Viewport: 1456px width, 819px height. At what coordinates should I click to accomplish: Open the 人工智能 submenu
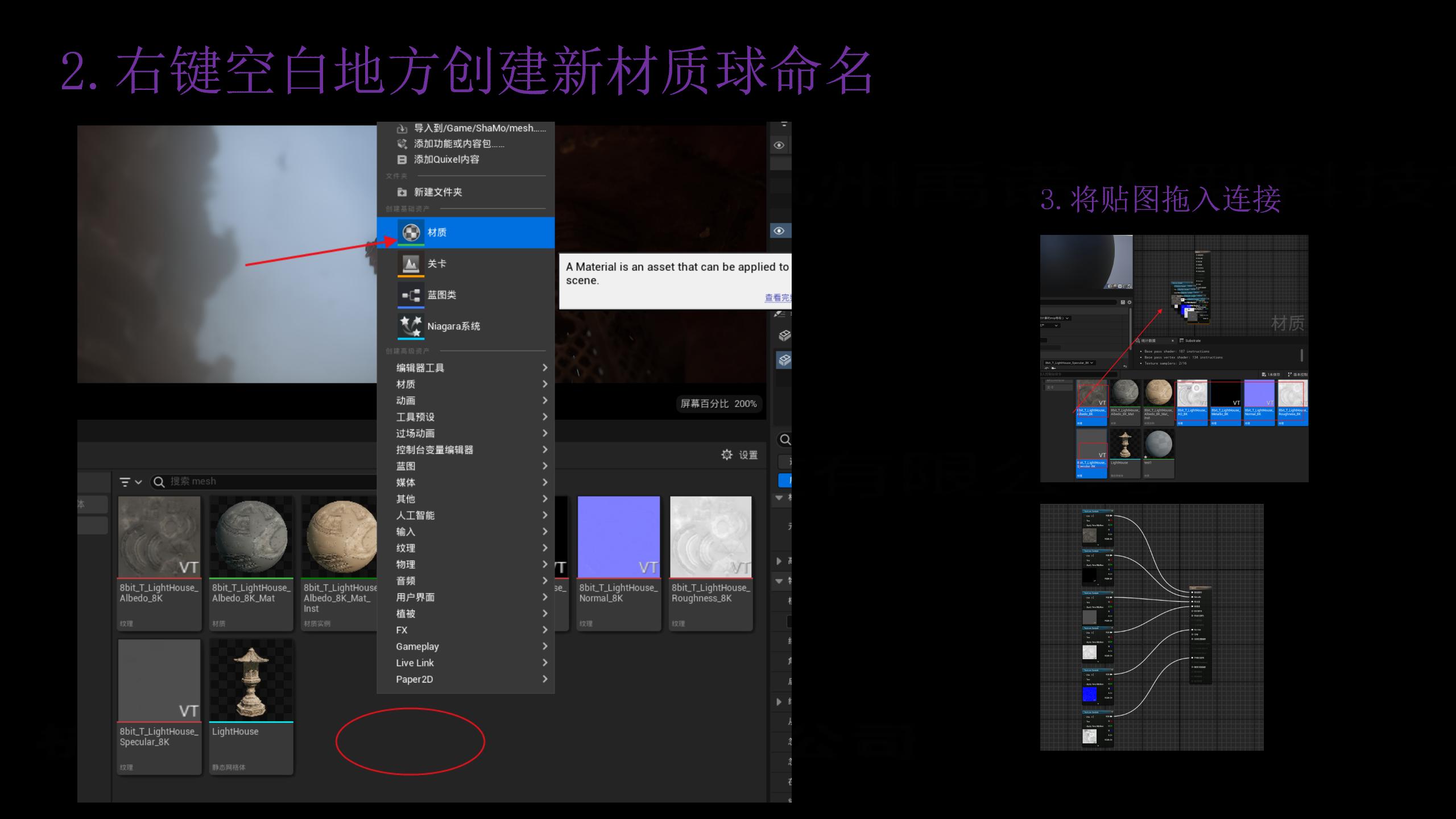[x=465, y=515]
